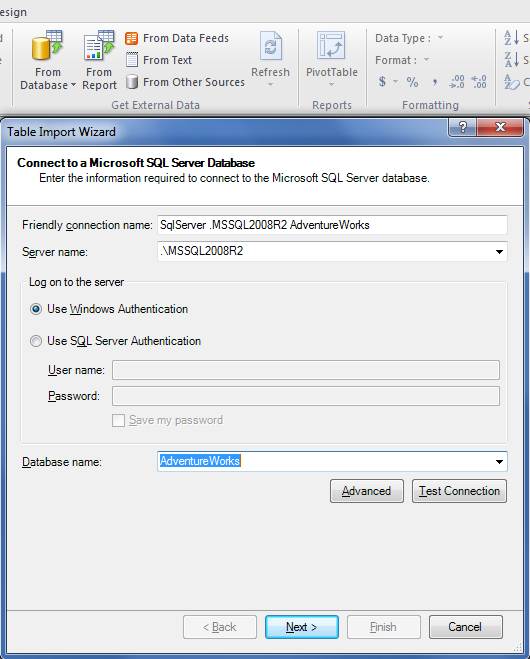Click the AdventureWorks database name text
This screenshot has height=659, width=530.
pyautogui.click(x=200, y=461)
